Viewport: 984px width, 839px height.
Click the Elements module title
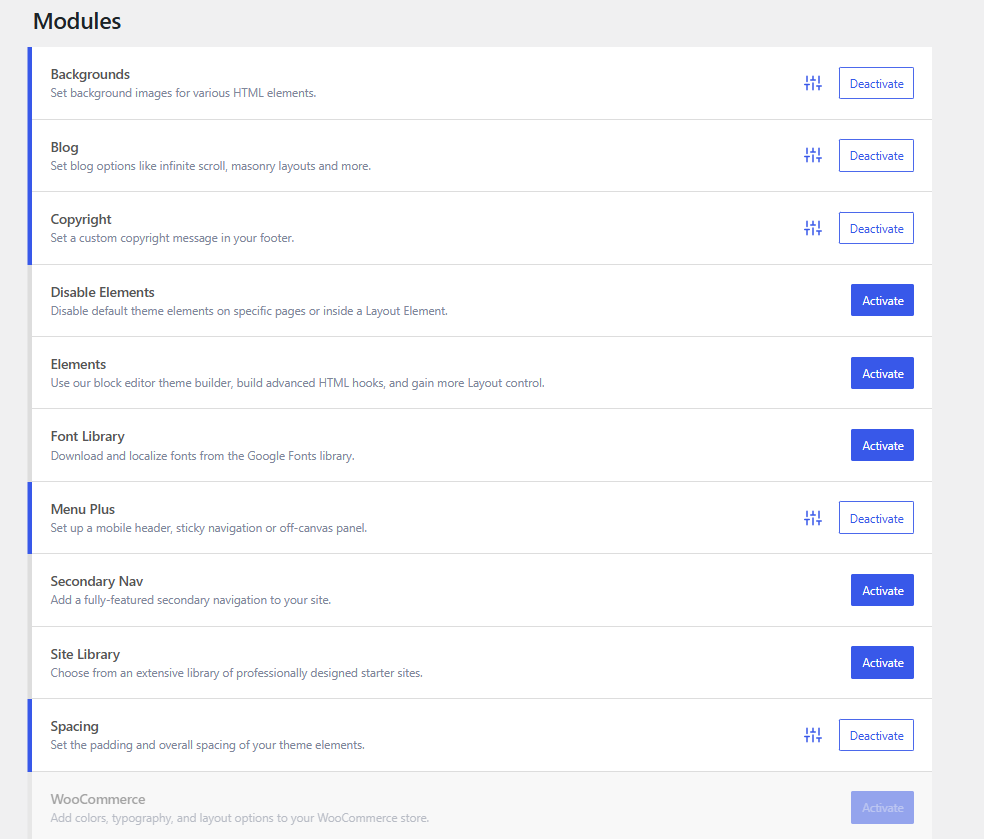78,364
